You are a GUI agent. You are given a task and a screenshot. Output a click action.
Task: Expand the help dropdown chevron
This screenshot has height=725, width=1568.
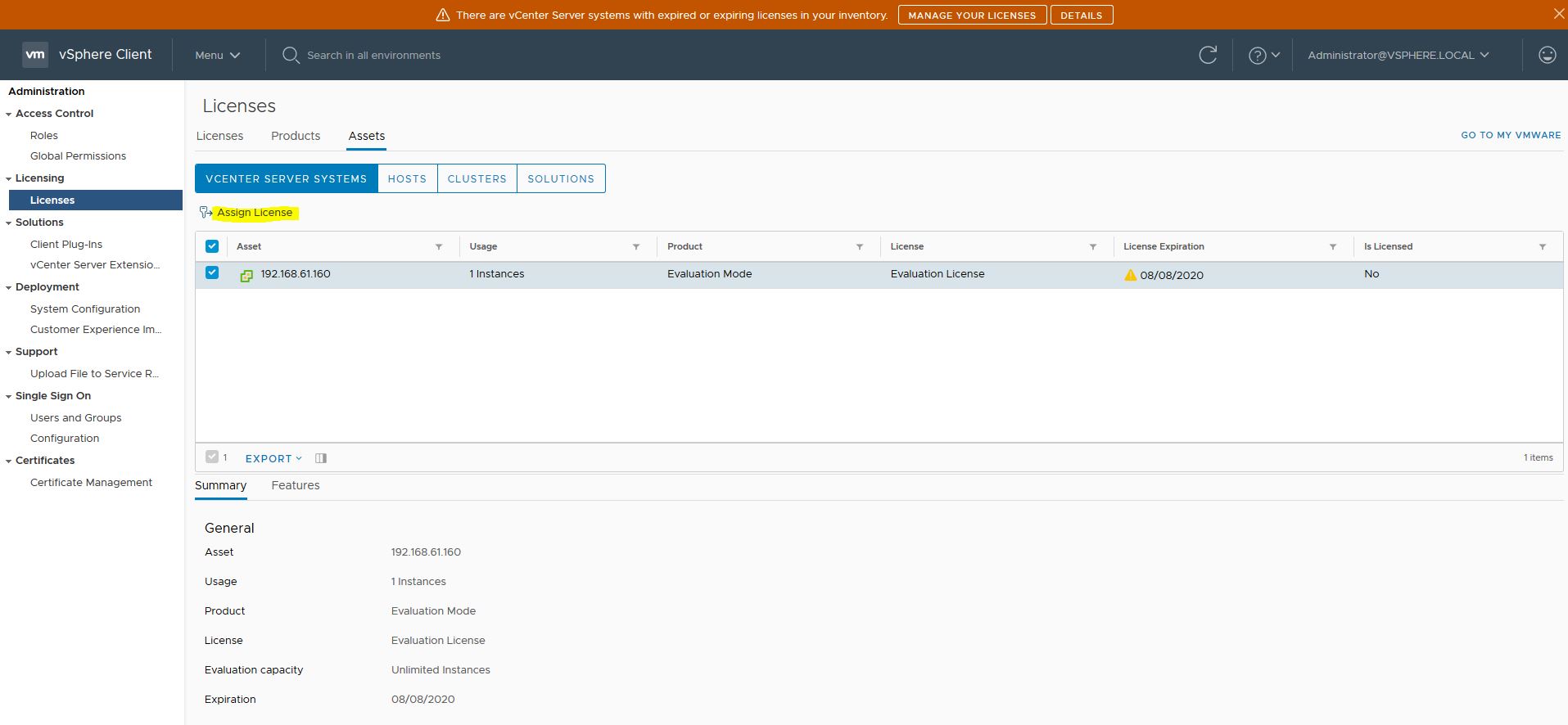coord(1275,55)
